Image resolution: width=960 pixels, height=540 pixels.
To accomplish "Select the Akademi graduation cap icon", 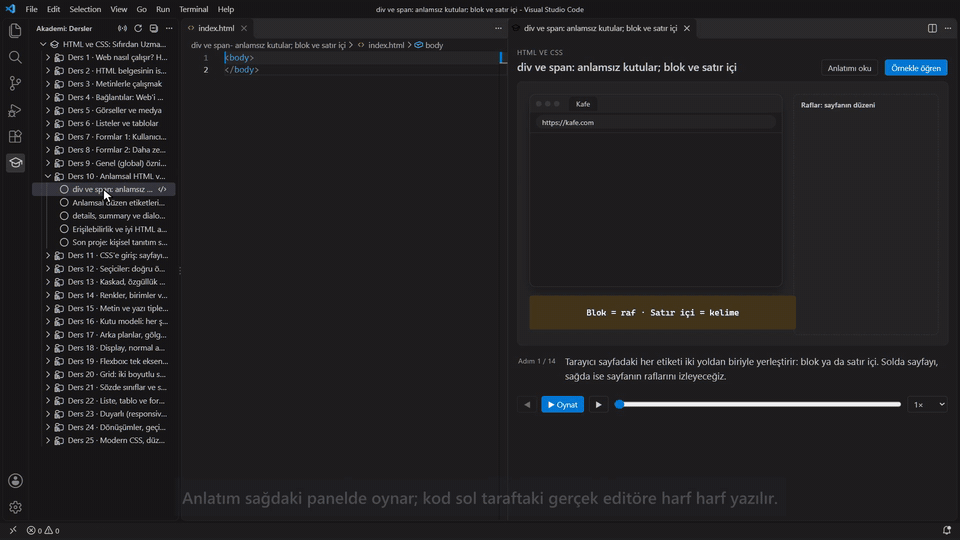I will click(15, 163).
